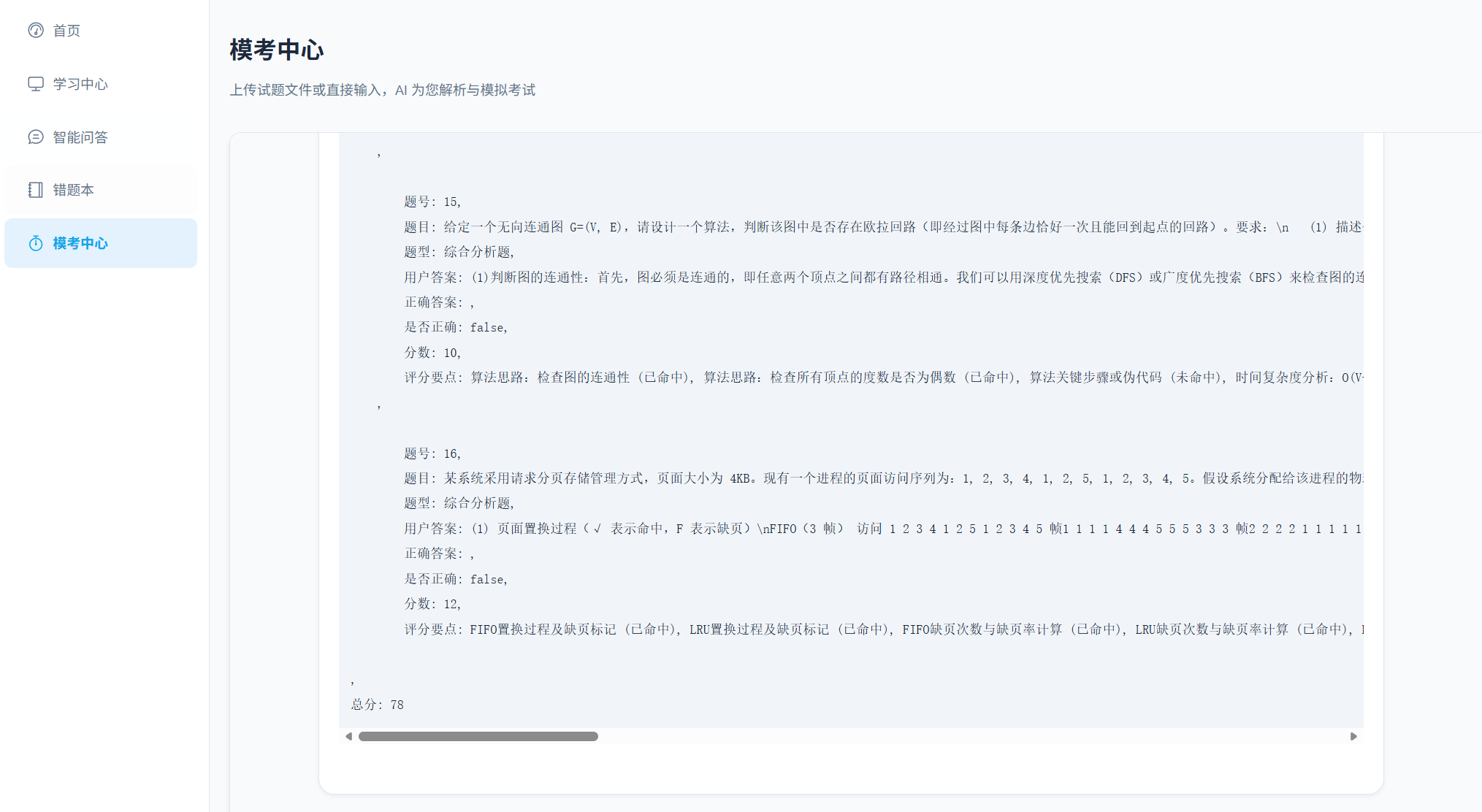Click the timer icon for 模考中心
This screenshot has width=1482, height=812.
pyautogui.click(x=36, y=243)
